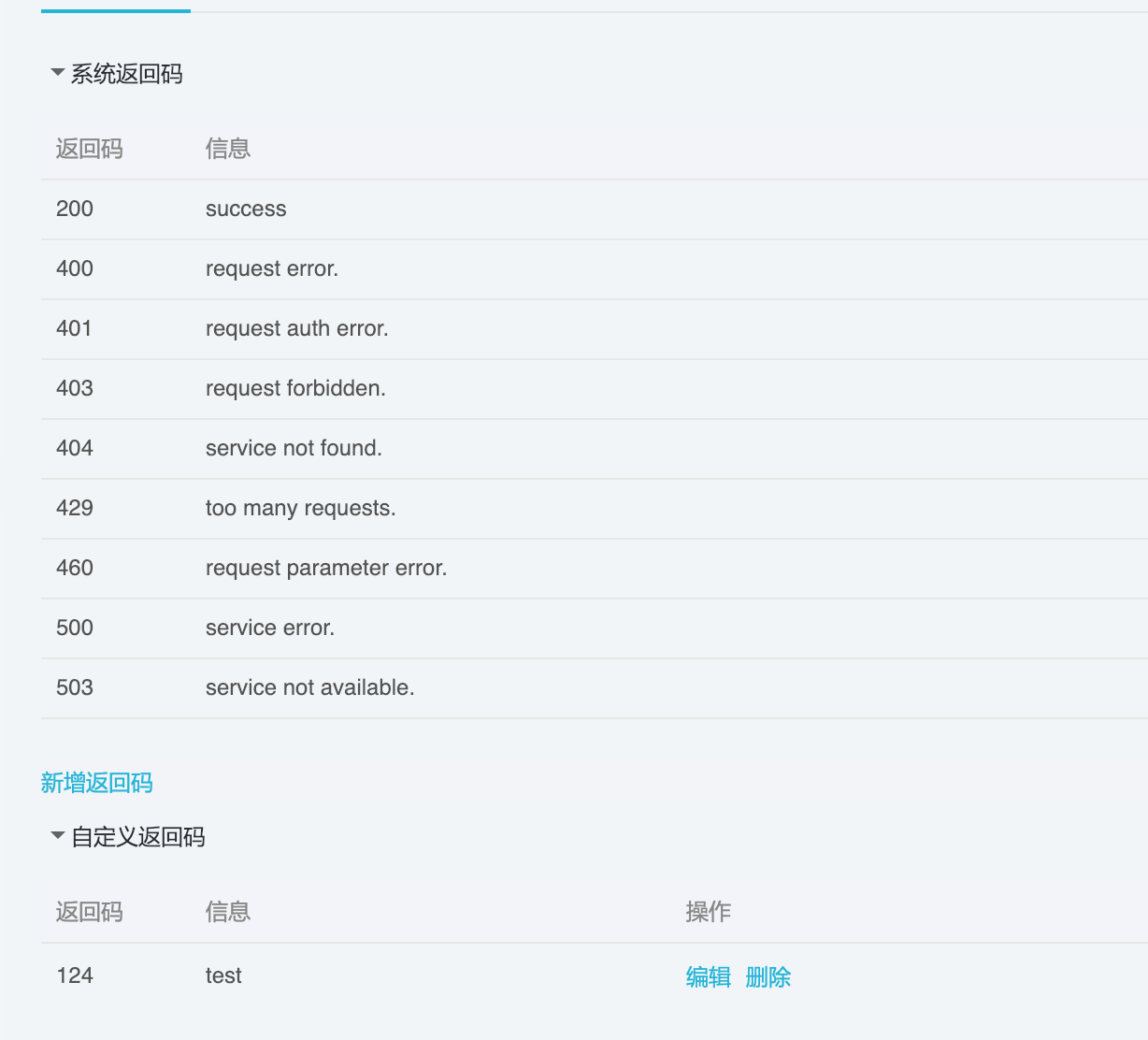Image resolution: width=1148 pixels, height=1040 pixels.
Task: Select the 'service not available.' message
Action: (x=309, y=687)
